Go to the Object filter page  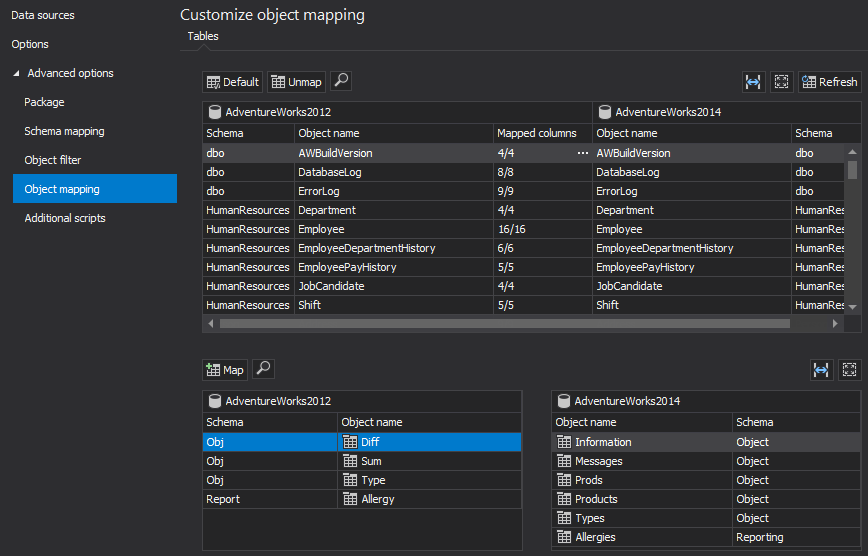tap(53, 160)
